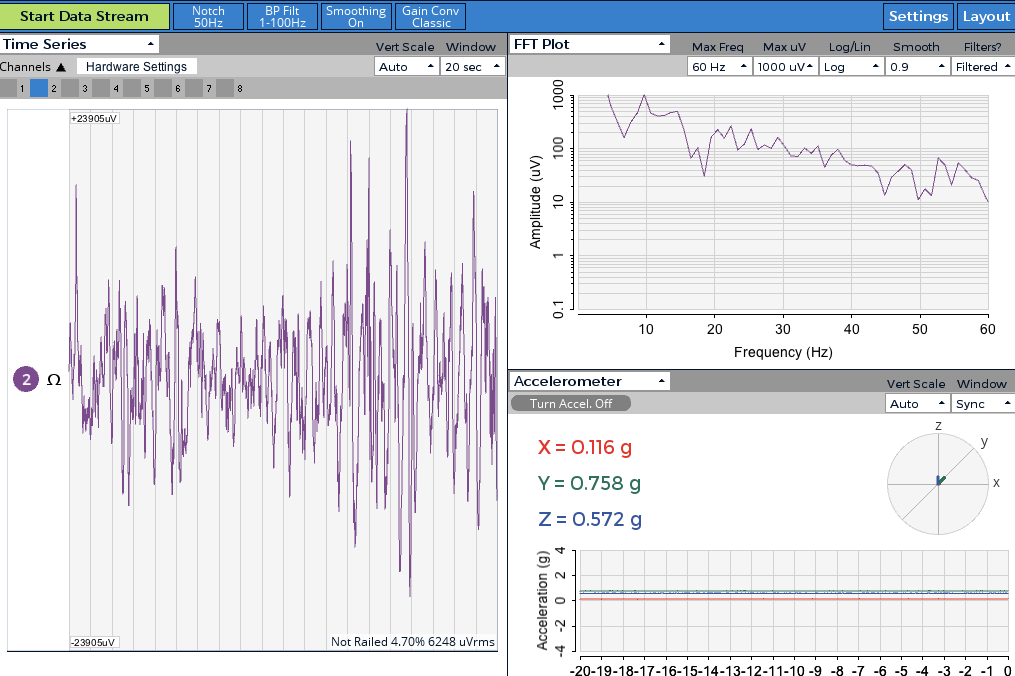This screenshot has width=1015, height=676.
Task: Click the purple channel 2 circle icon
Action: tap(26, 379)
